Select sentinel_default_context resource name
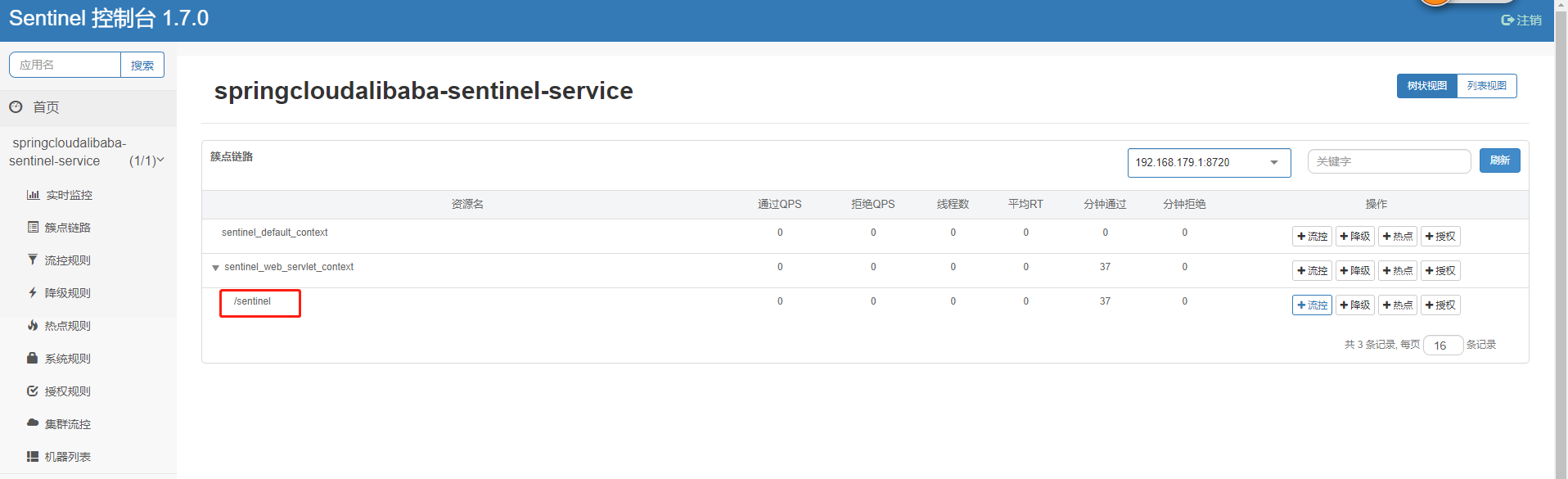The height and width of the screenshot is (479, 1568). [274, 233]
